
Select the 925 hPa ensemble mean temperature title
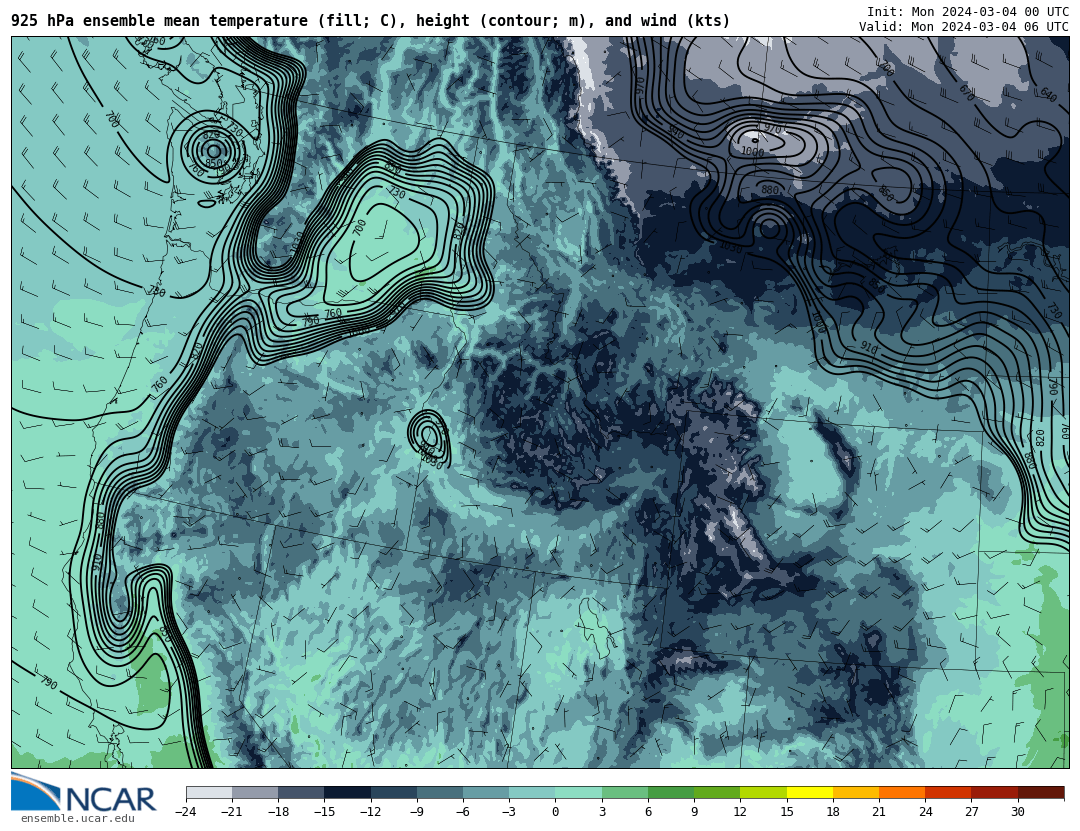coord(371,21)
